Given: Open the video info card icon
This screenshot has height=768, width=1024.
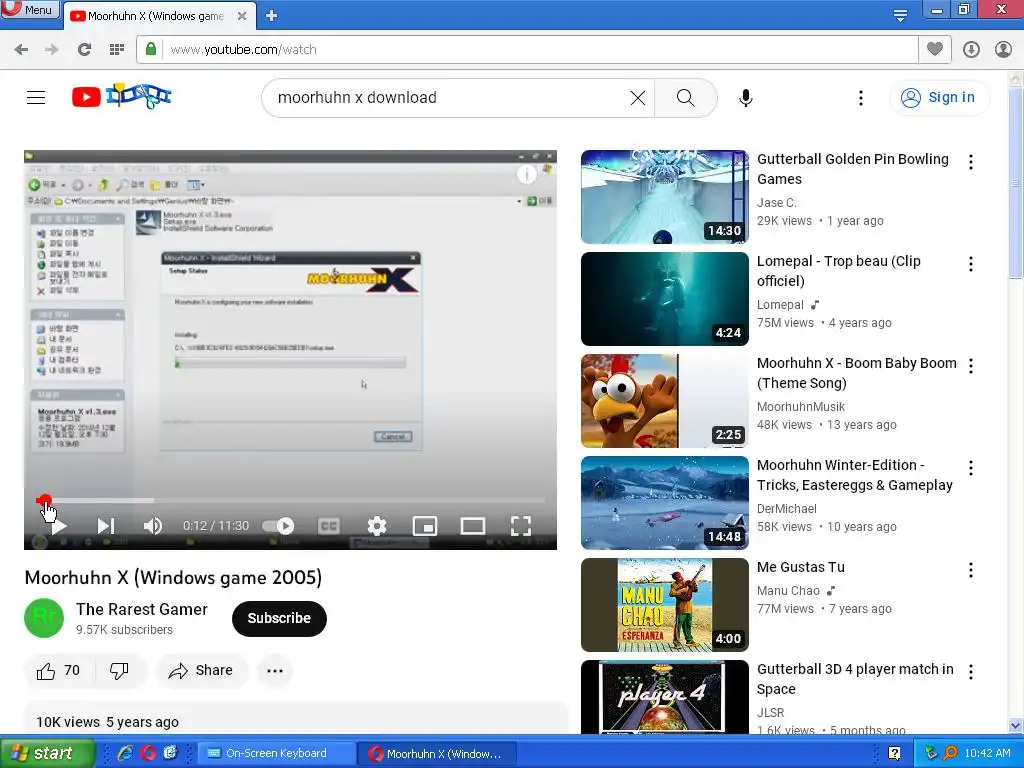Looking at the screenshot, I should click(526, 174).
